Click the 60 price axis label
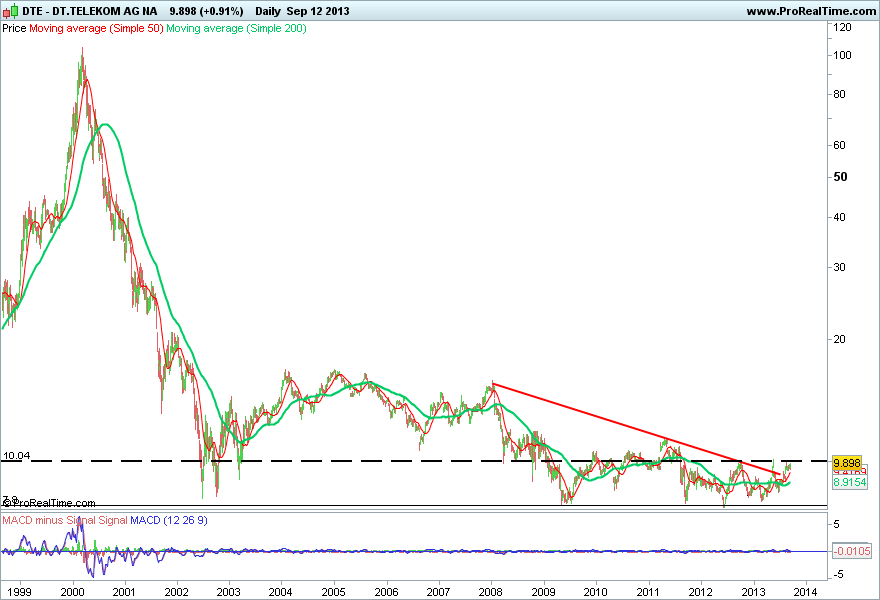This screenshot has height=600, width=880. (840, 145)
